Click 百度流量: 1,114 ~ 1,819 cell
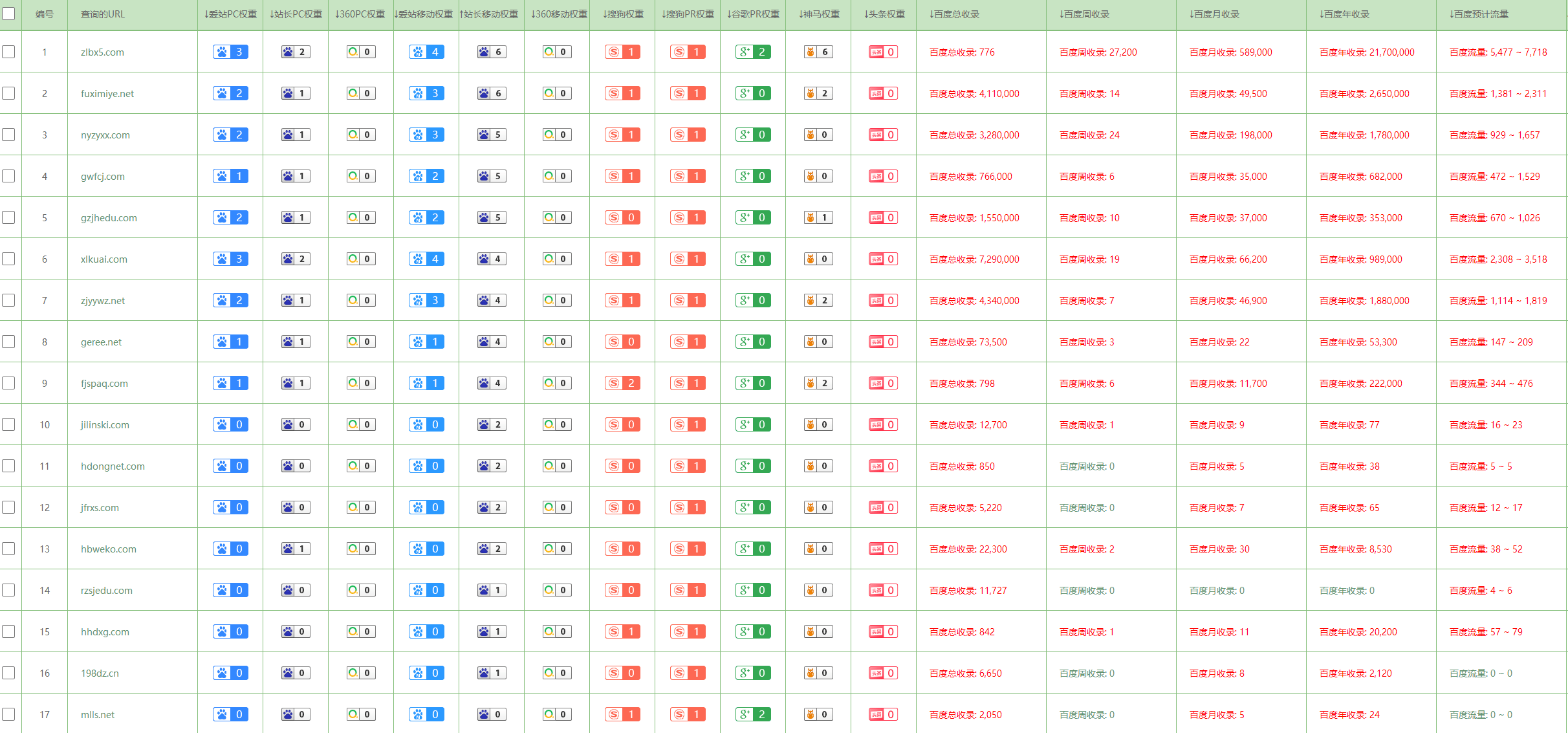This screenshot has width=1568, height=733. tap(1498, 301)
